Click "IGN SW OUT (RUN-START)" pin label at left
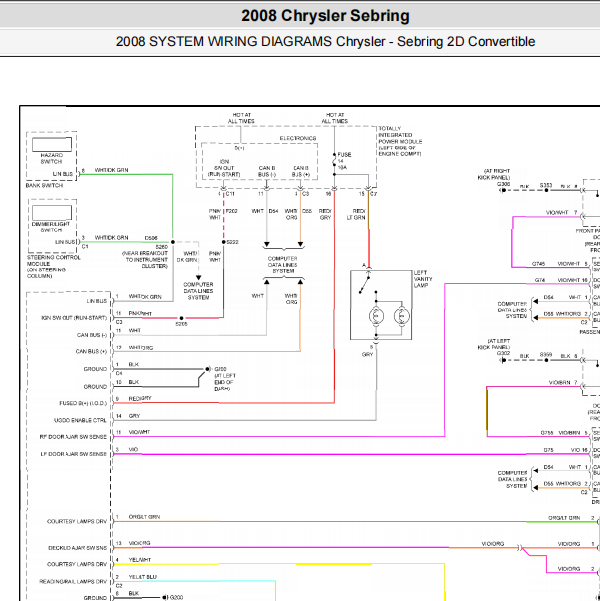Viewport: 600px width, 601px height. click(x=74, y=318)
